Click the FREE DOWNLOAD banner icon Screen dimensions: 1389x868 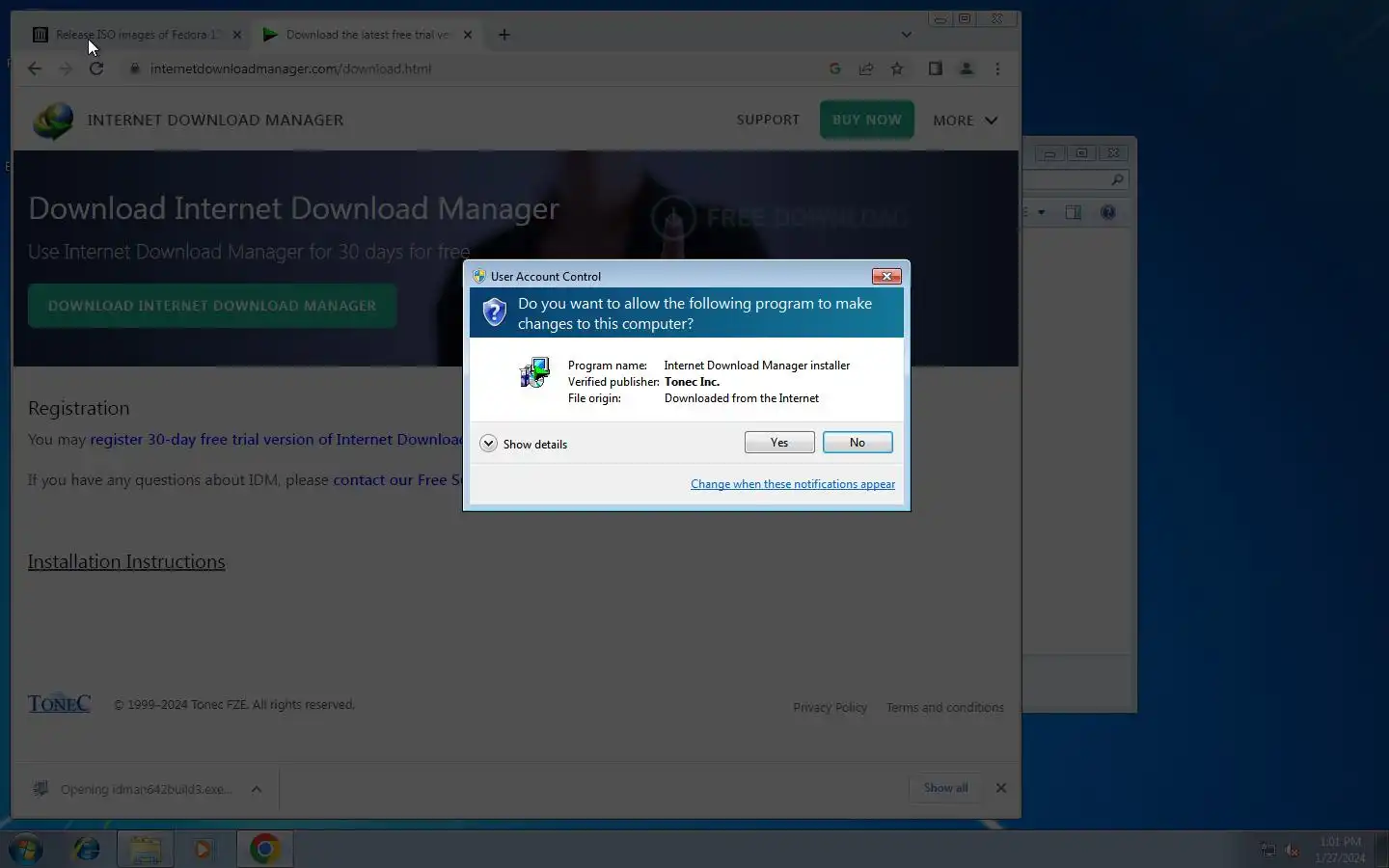(x=673, y=219)
